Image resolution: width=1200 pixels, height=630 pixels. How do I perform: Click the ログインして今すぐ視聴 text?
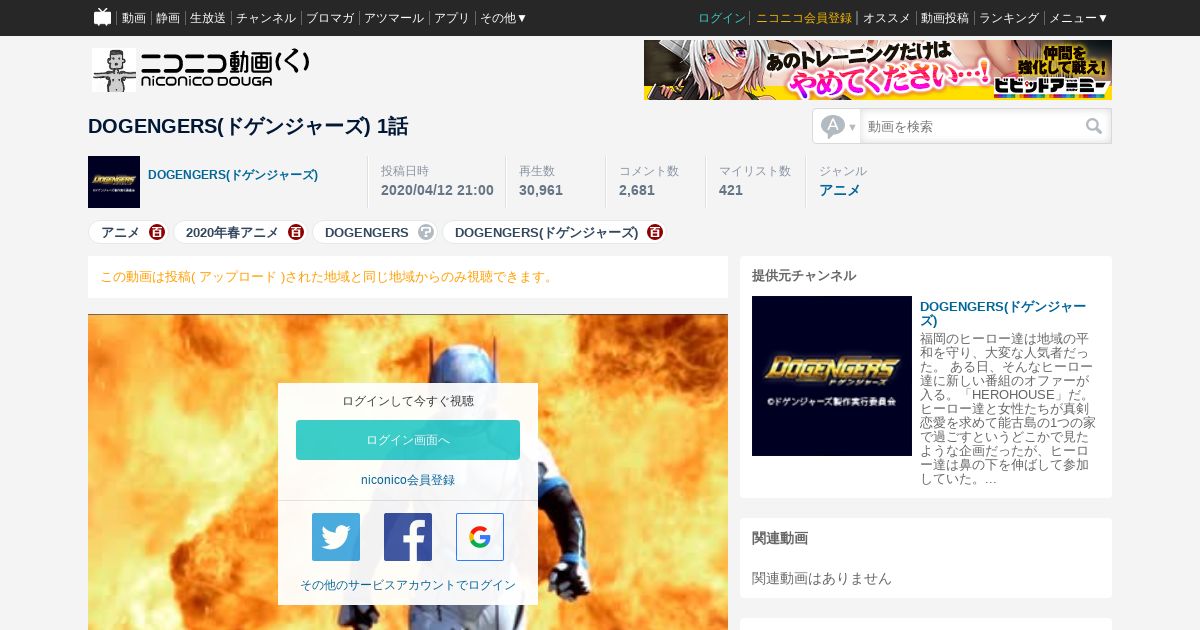click(408, 401)
